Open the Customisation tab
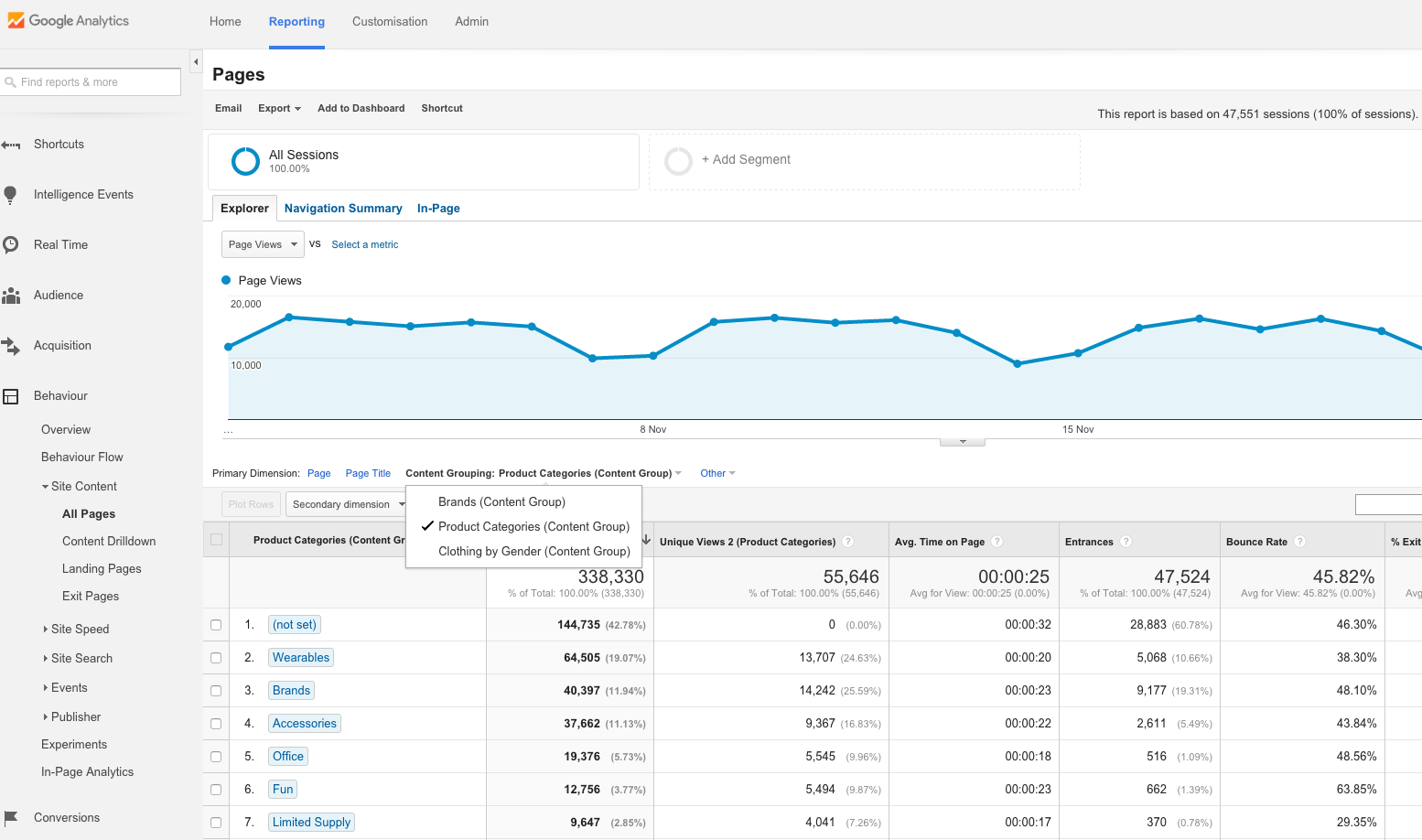 click(390, 22)
